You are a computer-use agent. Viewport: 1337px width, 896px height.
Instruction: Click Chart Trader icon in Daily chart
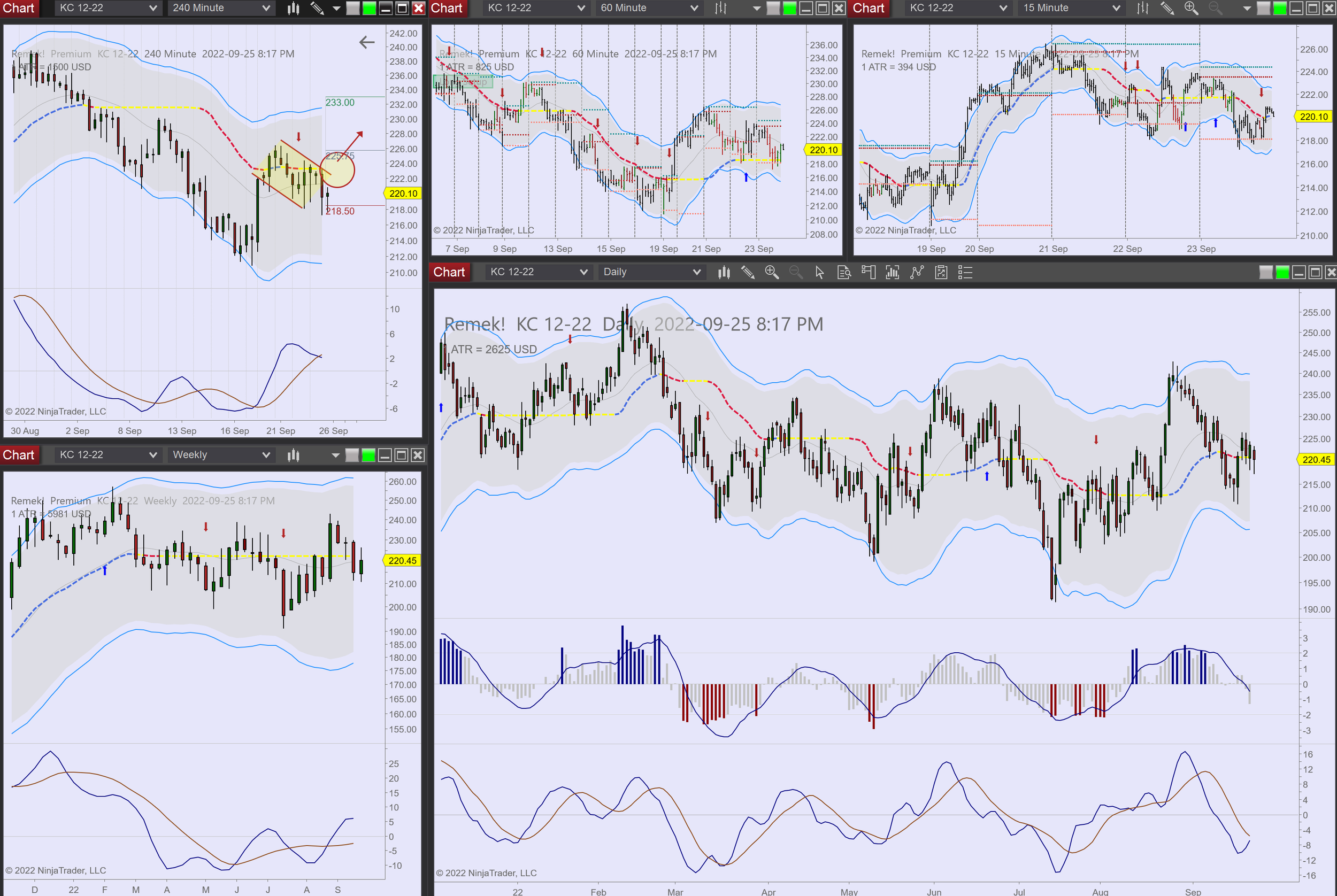[869, 273]
